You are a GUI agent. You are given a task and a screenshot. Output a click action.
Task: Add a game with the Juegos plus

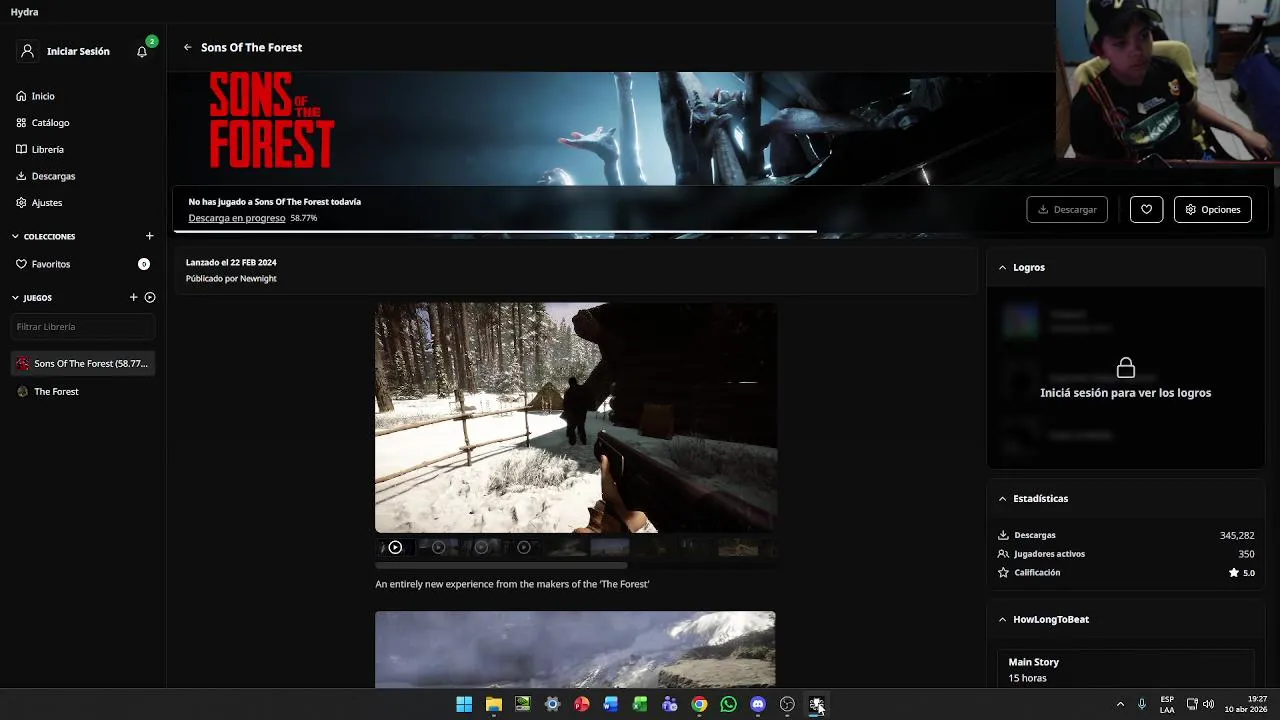[x=133, y=297]
